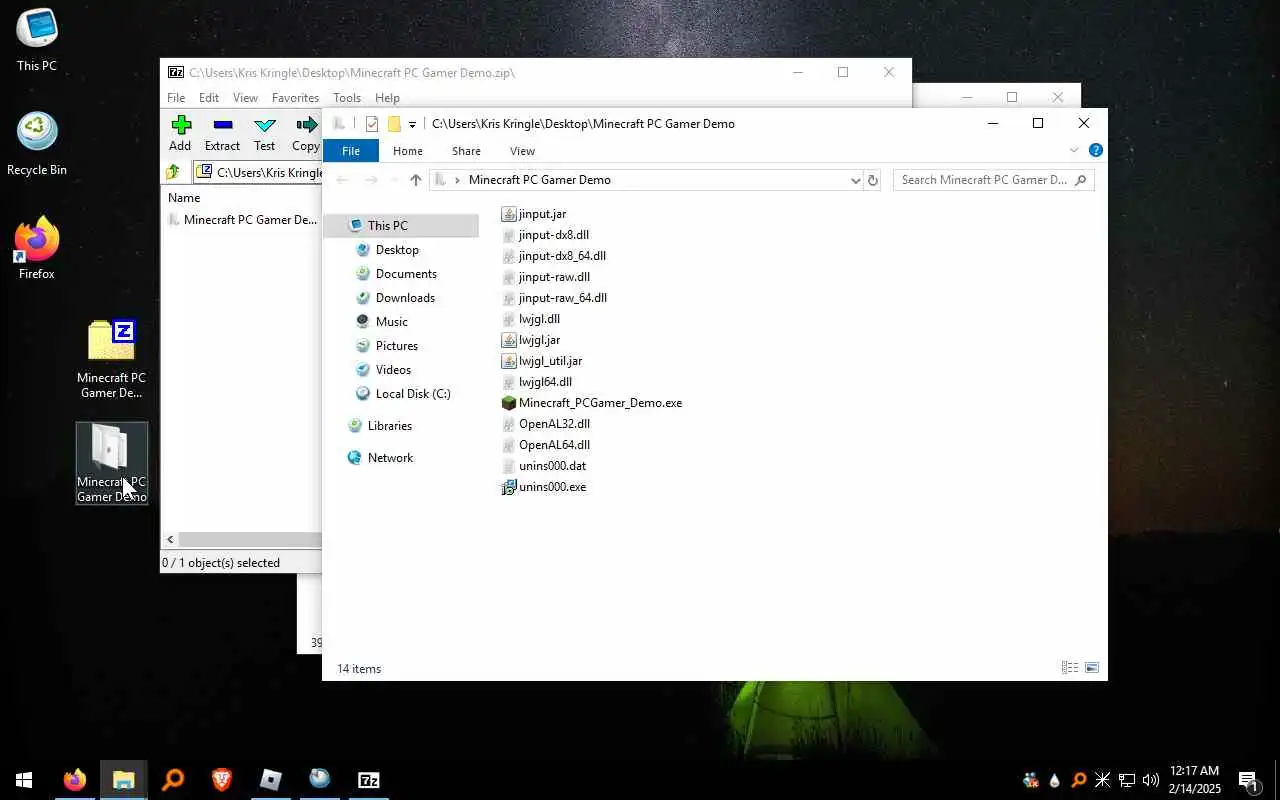1280x800 pixels.
Task: Select the Minecraft PC Gamer Demo zip desktop icon
Action: (x=111, y=359)
